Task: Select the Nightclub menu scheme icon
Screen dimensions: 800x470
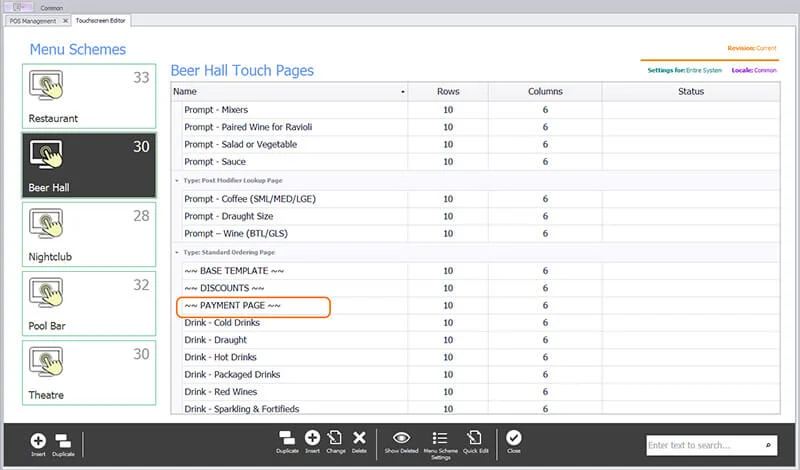Action: (x=46, y=224)
